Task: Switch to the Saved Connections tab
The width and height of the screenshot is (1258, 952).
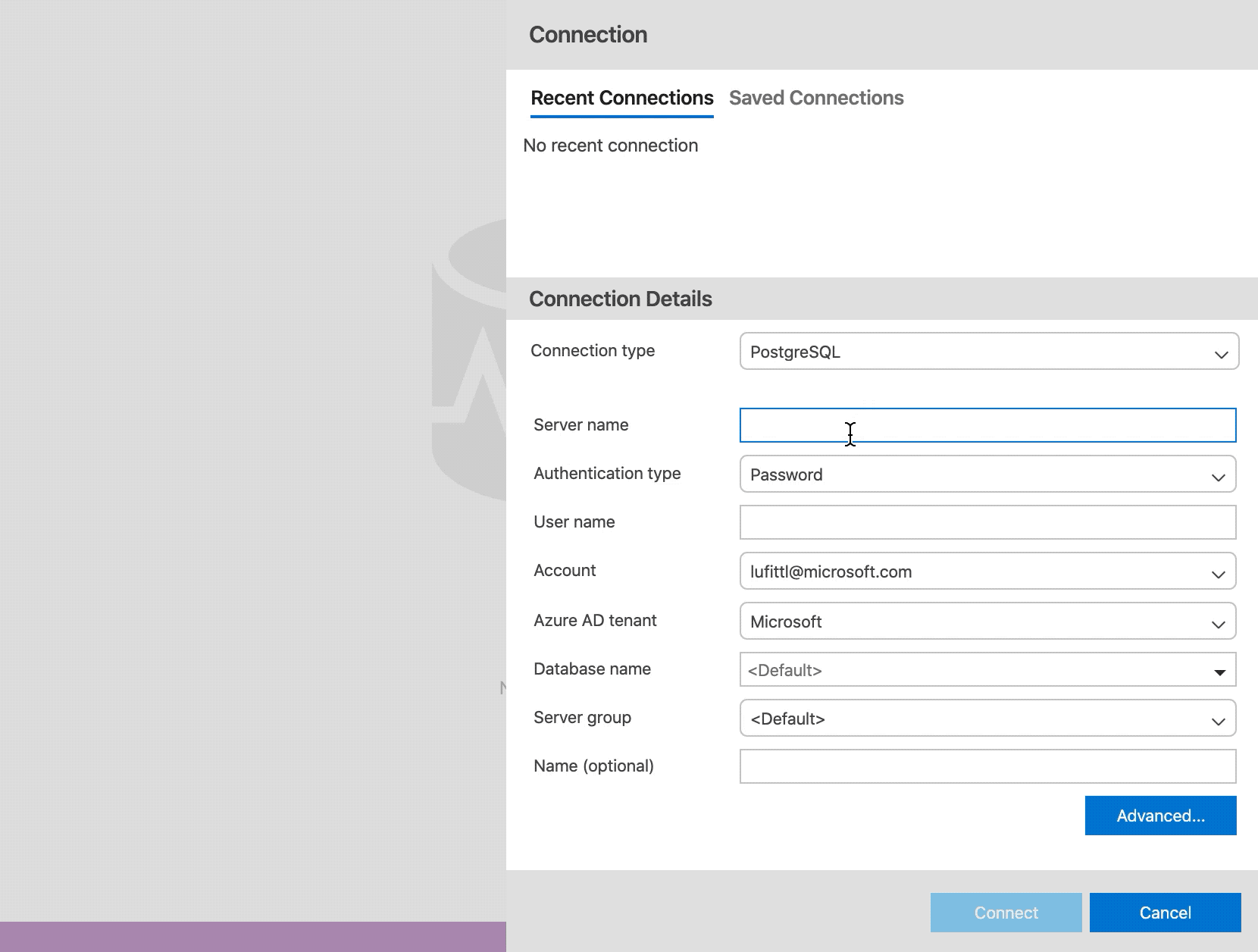Action: 817,98
